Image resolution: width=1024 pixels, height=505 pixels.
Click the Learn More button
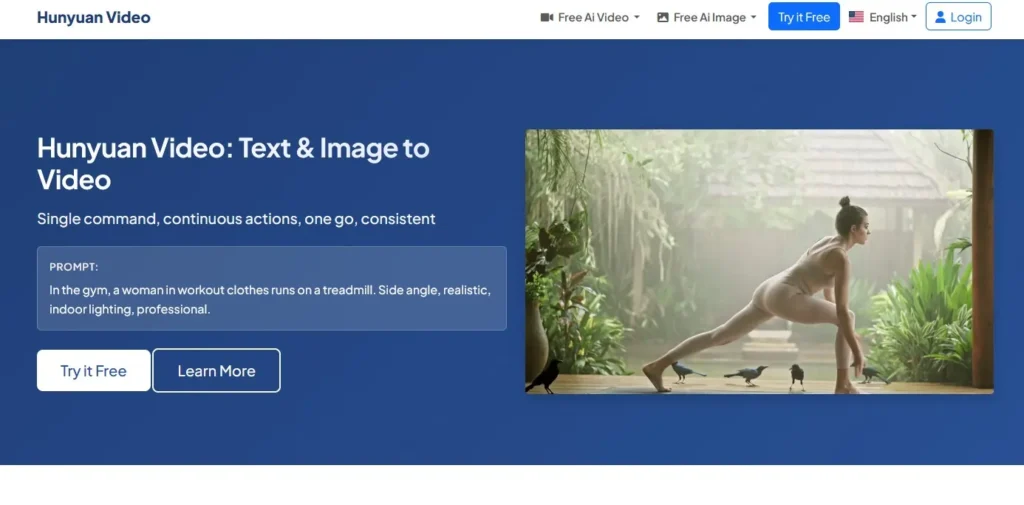[216, 371]
